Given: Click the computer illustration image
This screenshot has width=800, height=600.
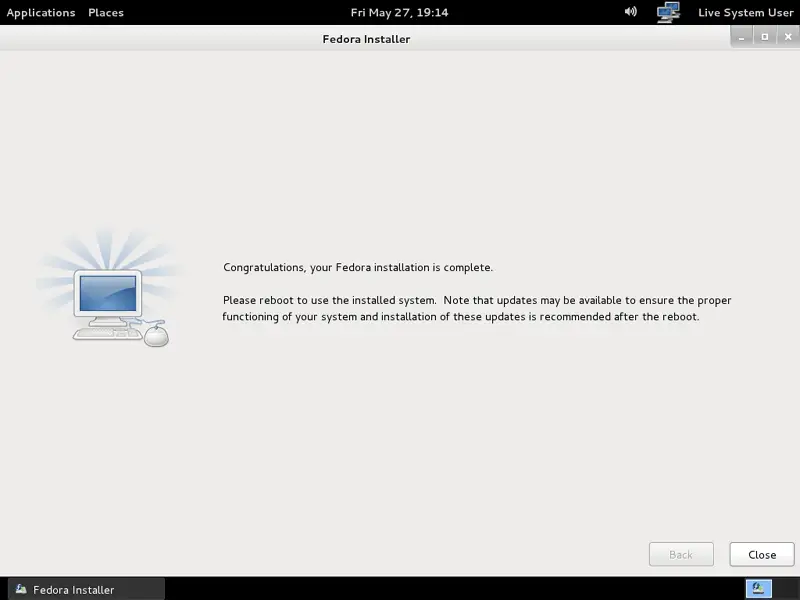Looking at the screenshot, I should (x=108, y=289).
